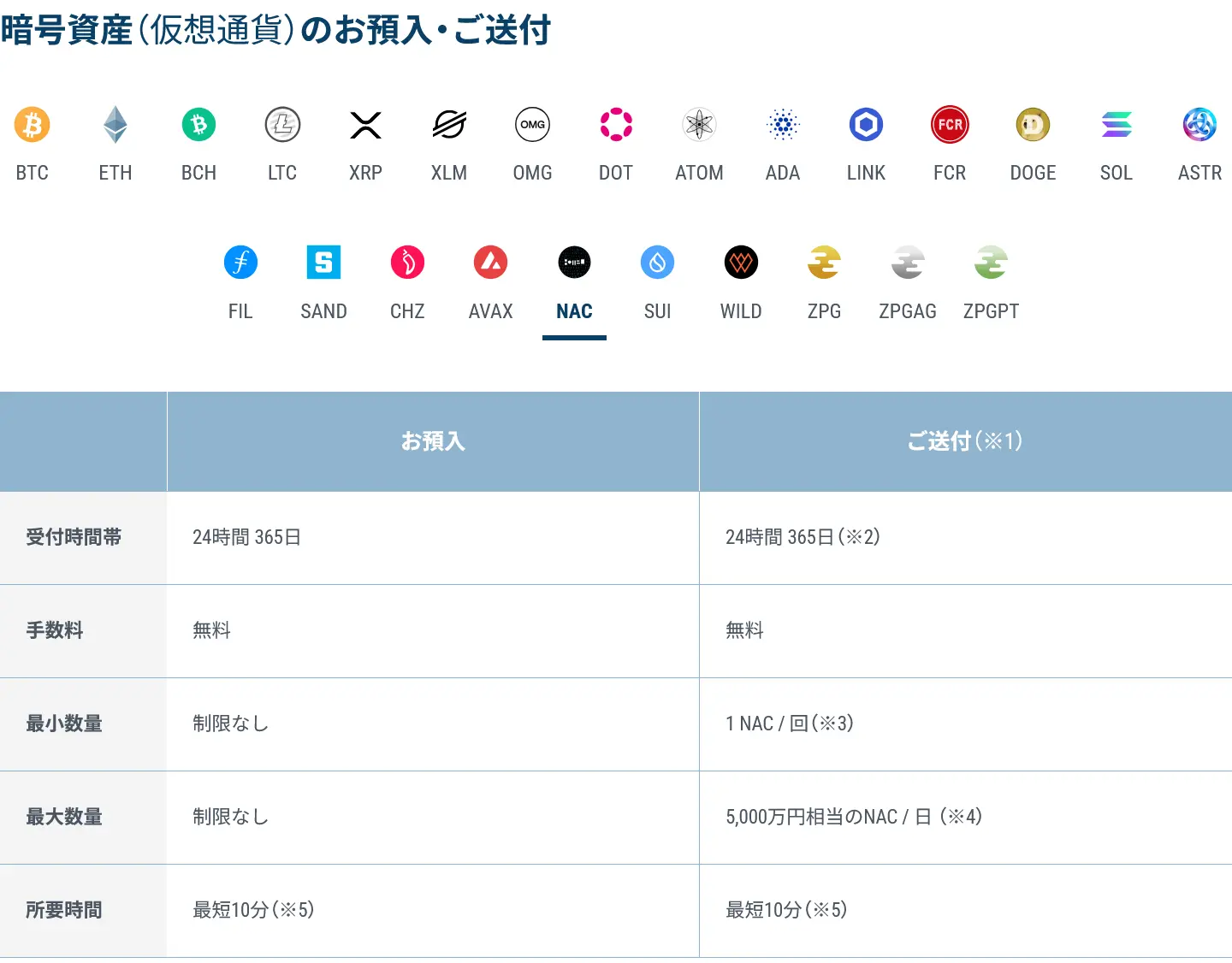The image size is (1232, 963).
Task: Select the SAND Sandbox icon
Action: [324, 262]
